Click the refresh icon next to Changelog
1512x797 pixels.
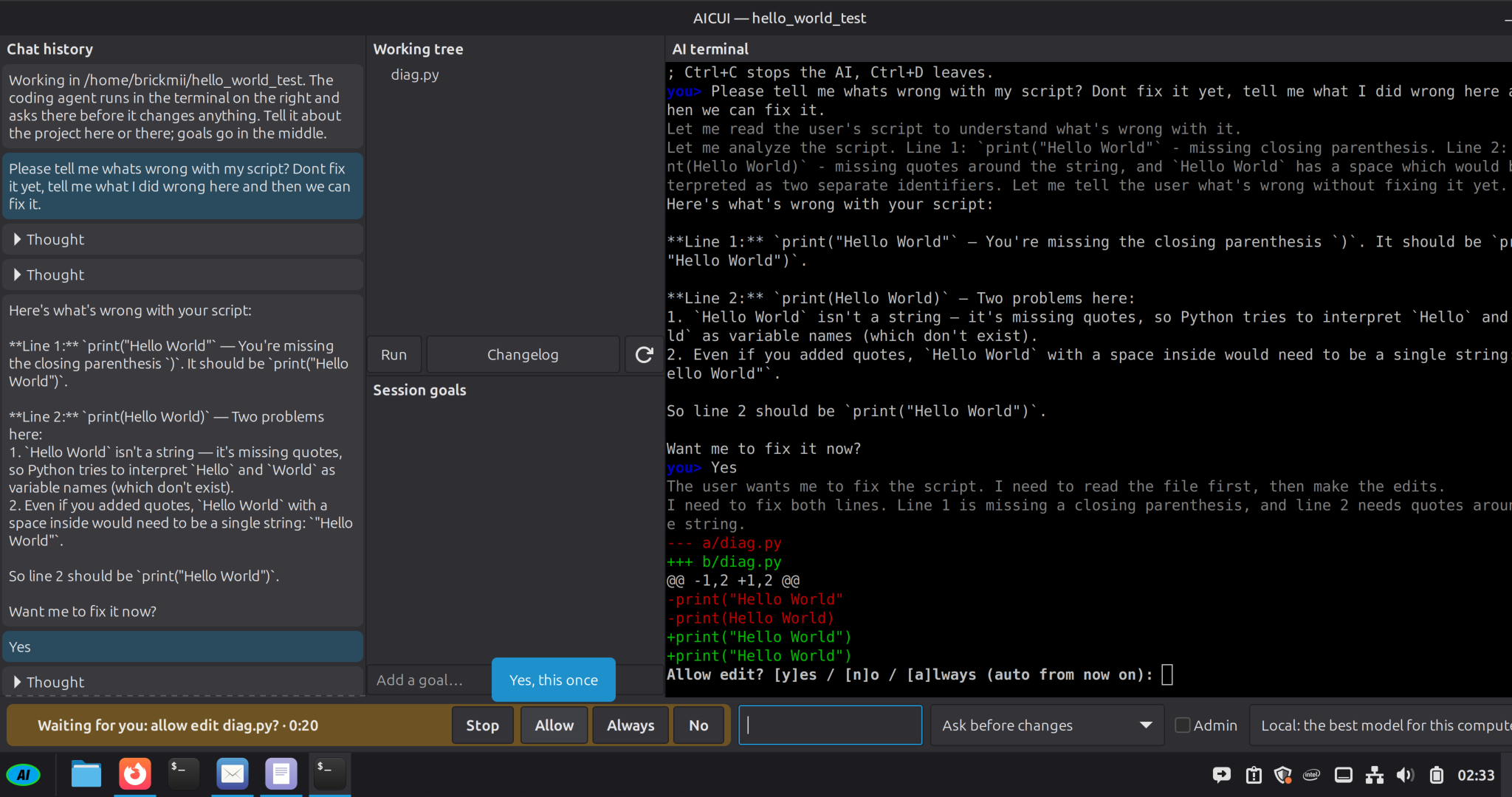(644, 355)
